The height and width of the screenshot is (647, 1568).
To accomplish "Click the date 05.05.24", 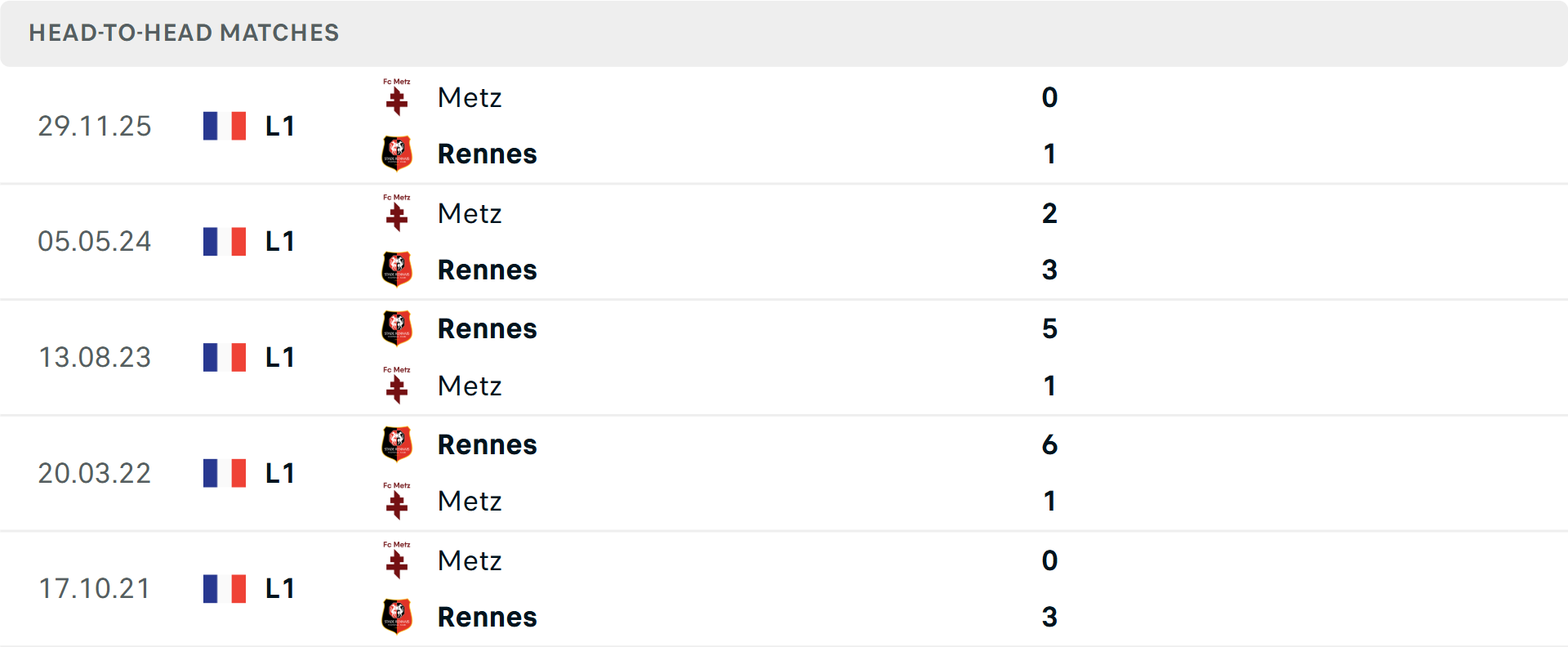I will [x=95, y=242].
